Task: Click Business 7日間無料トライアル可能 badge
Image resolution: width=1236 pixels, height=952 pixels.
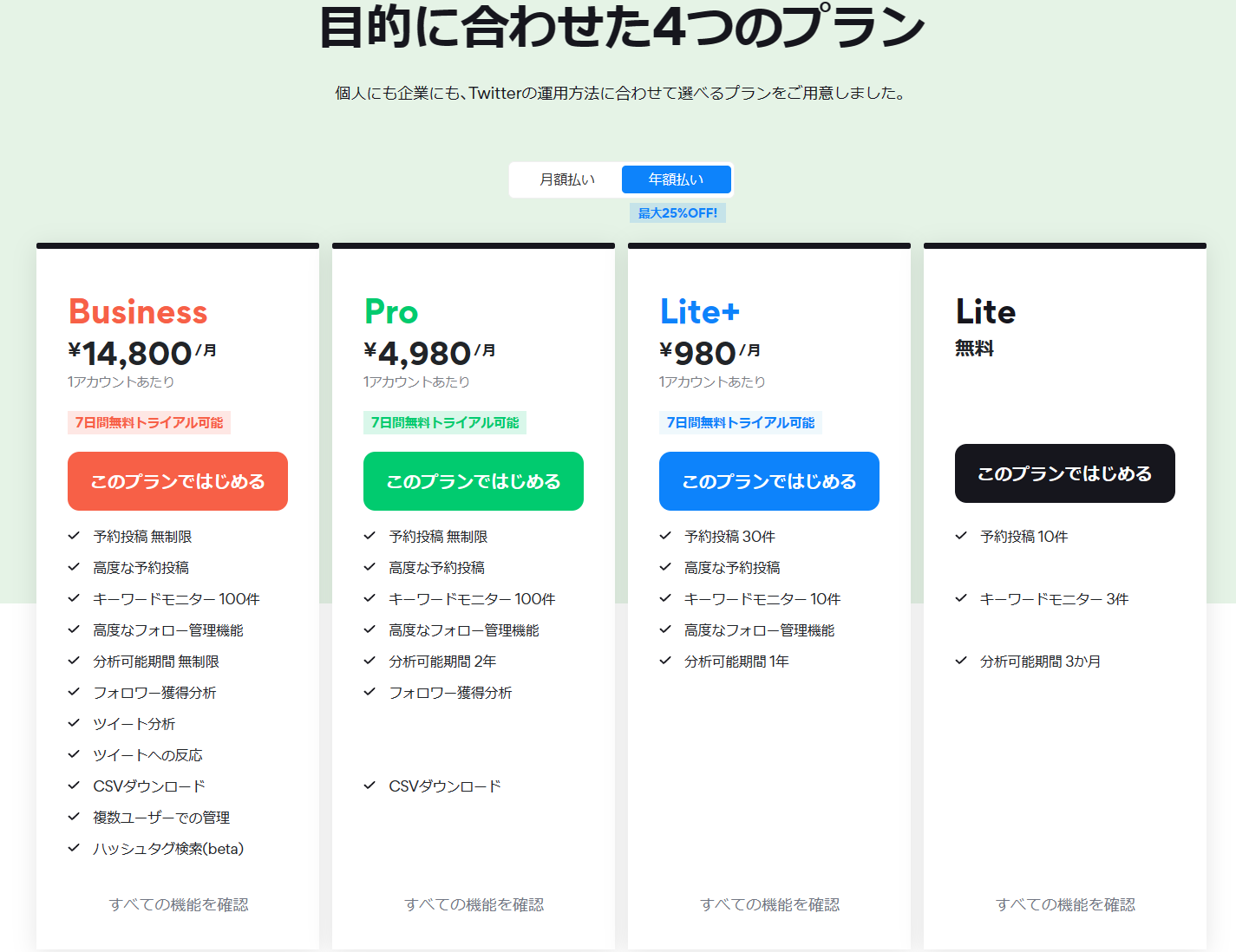Action: (149, 422)
